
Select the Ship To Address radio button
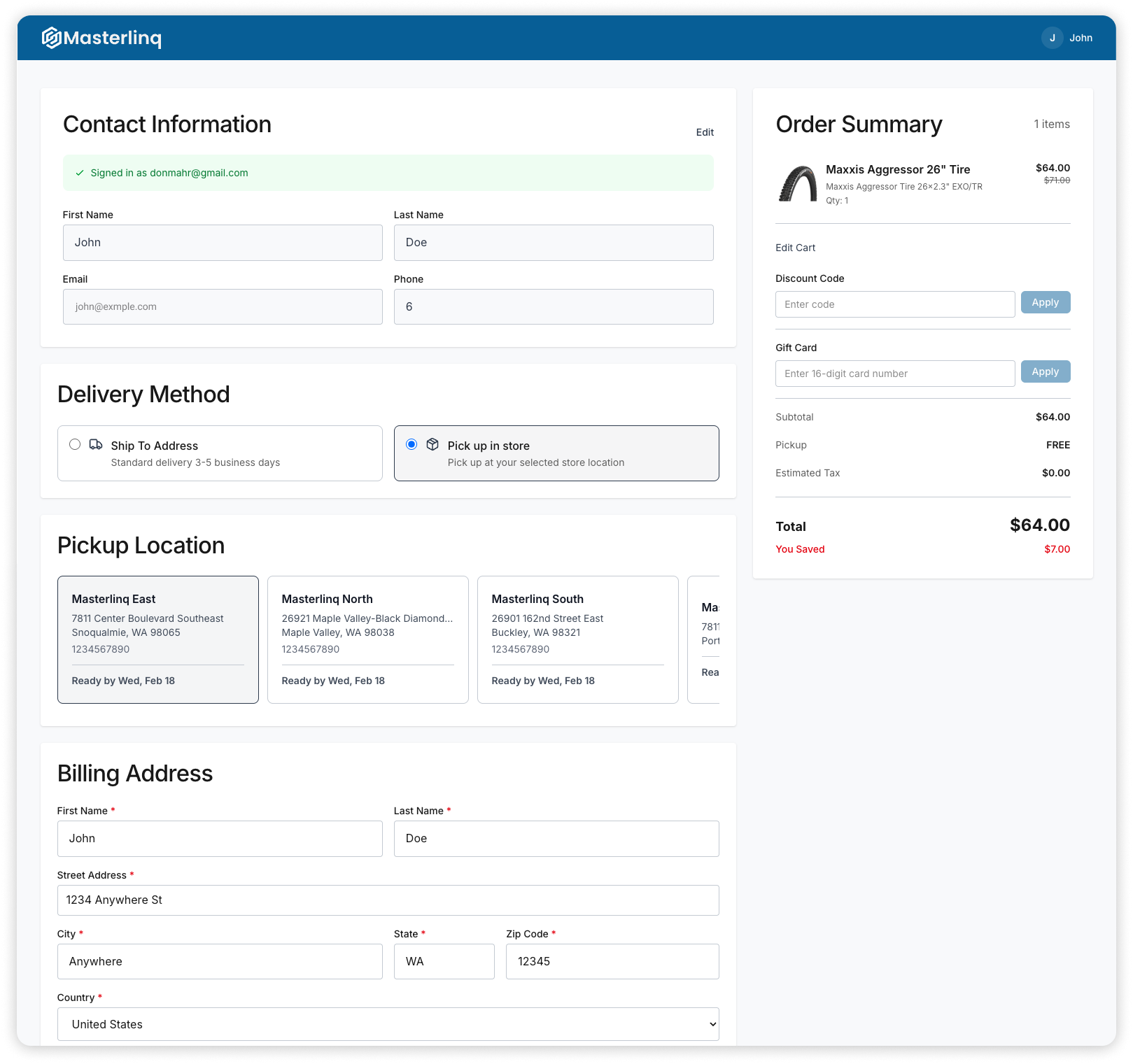point(75,444)
